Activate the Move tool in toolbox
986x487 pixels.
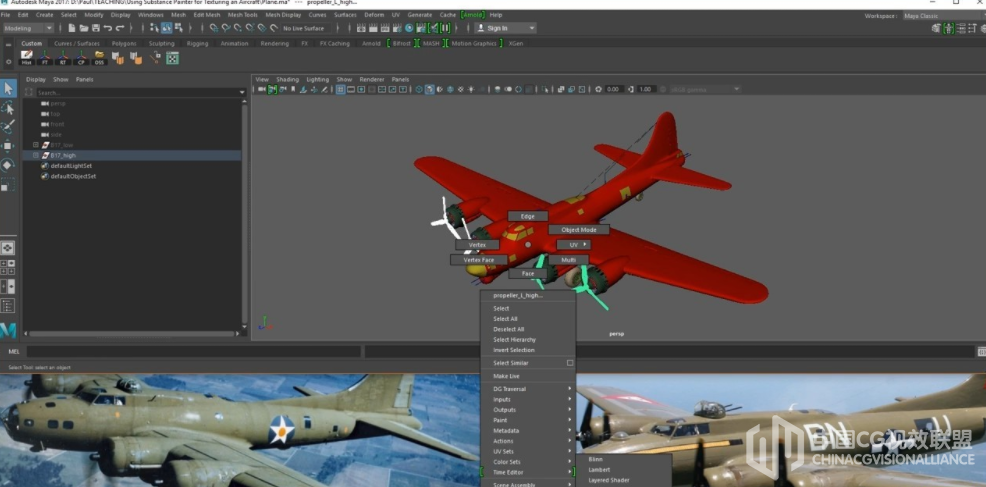[8, 146]
